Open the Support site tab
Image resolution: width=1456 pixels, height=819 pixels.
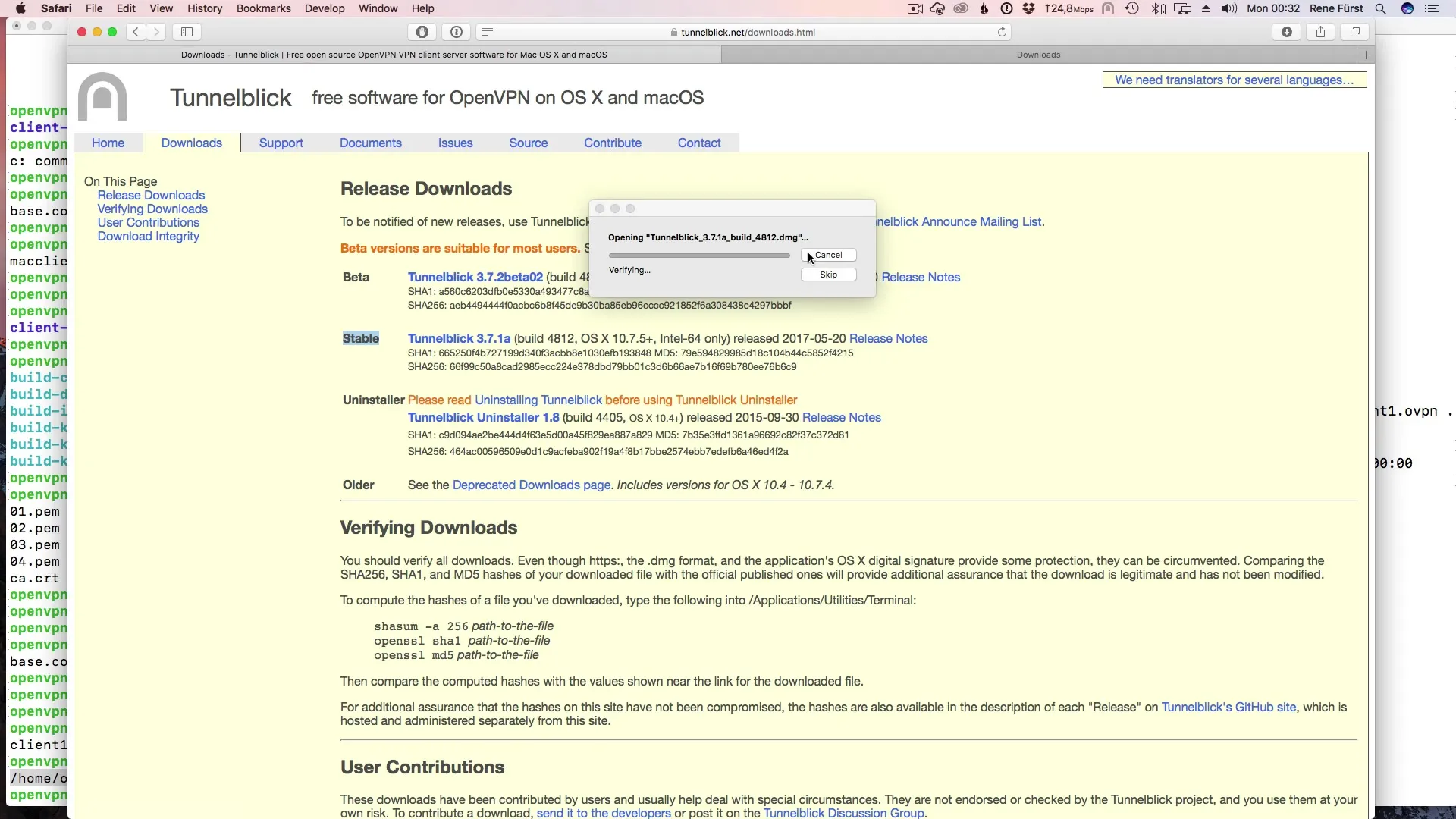(x=281, y=143)
